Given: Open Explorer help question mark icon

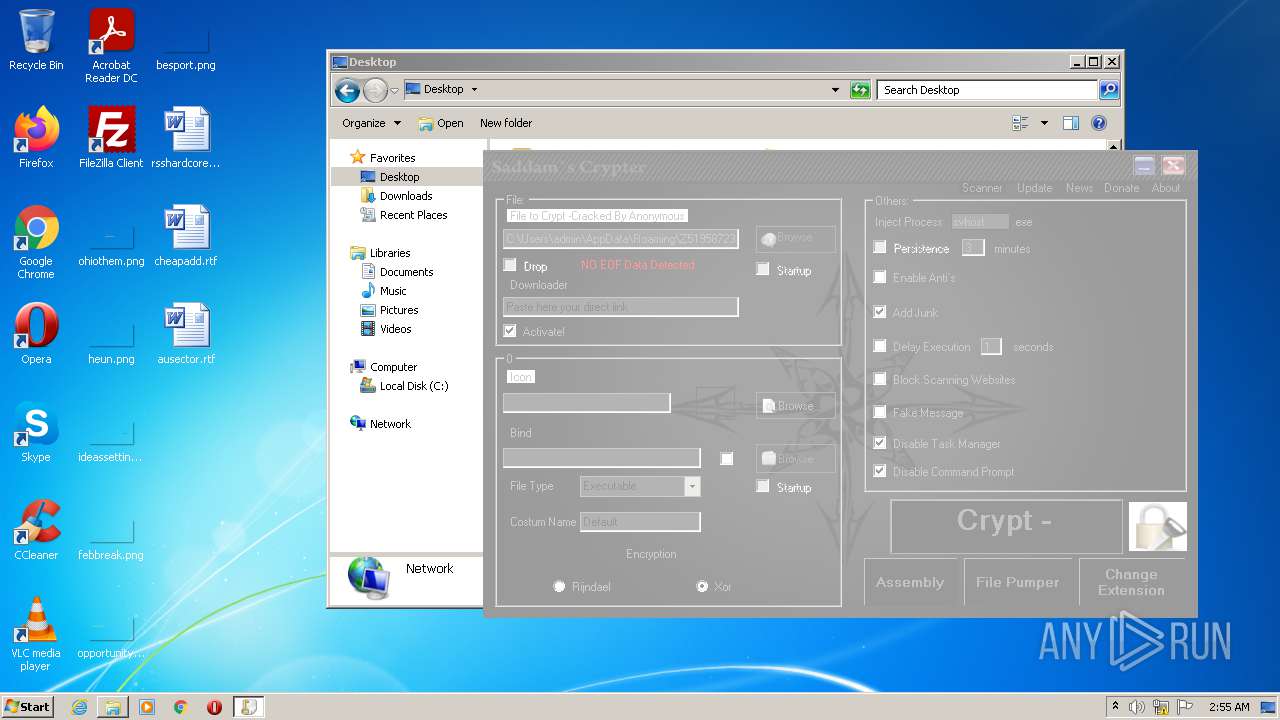Looking at the screenshot, I should point(1099,123).
